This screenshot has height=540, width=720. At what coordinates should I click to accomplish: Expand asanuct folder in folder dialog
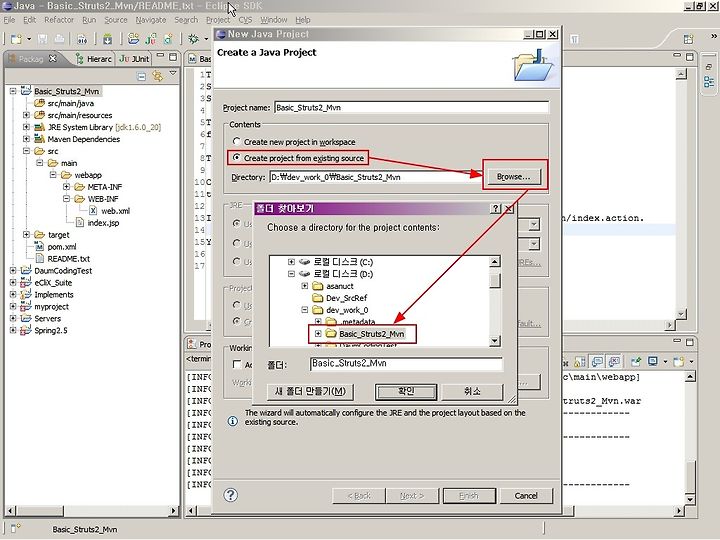pyautogui.click(x=304, y=286)
